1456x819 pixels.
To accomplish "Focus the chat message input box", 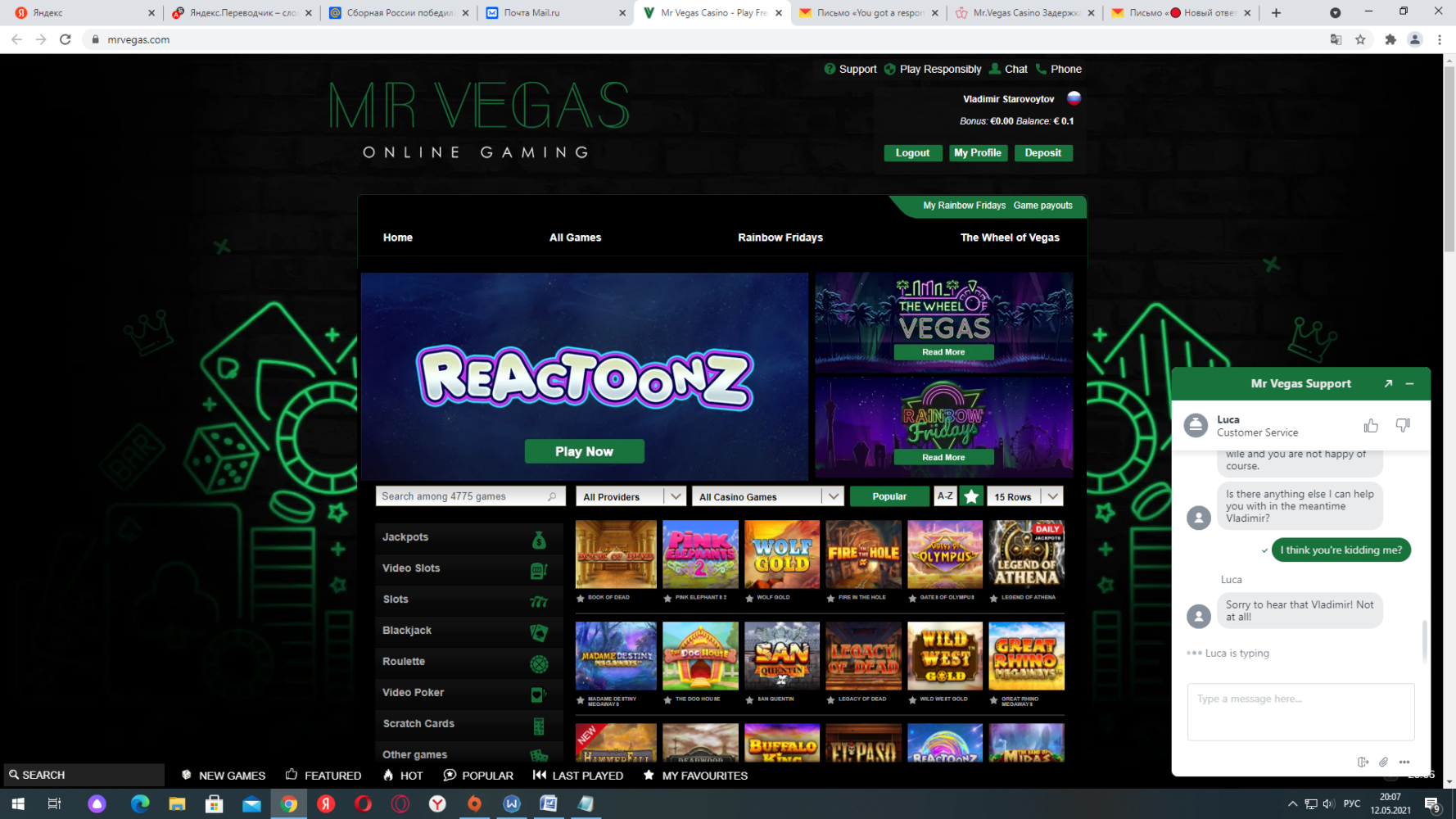I will pos(1300,713).
